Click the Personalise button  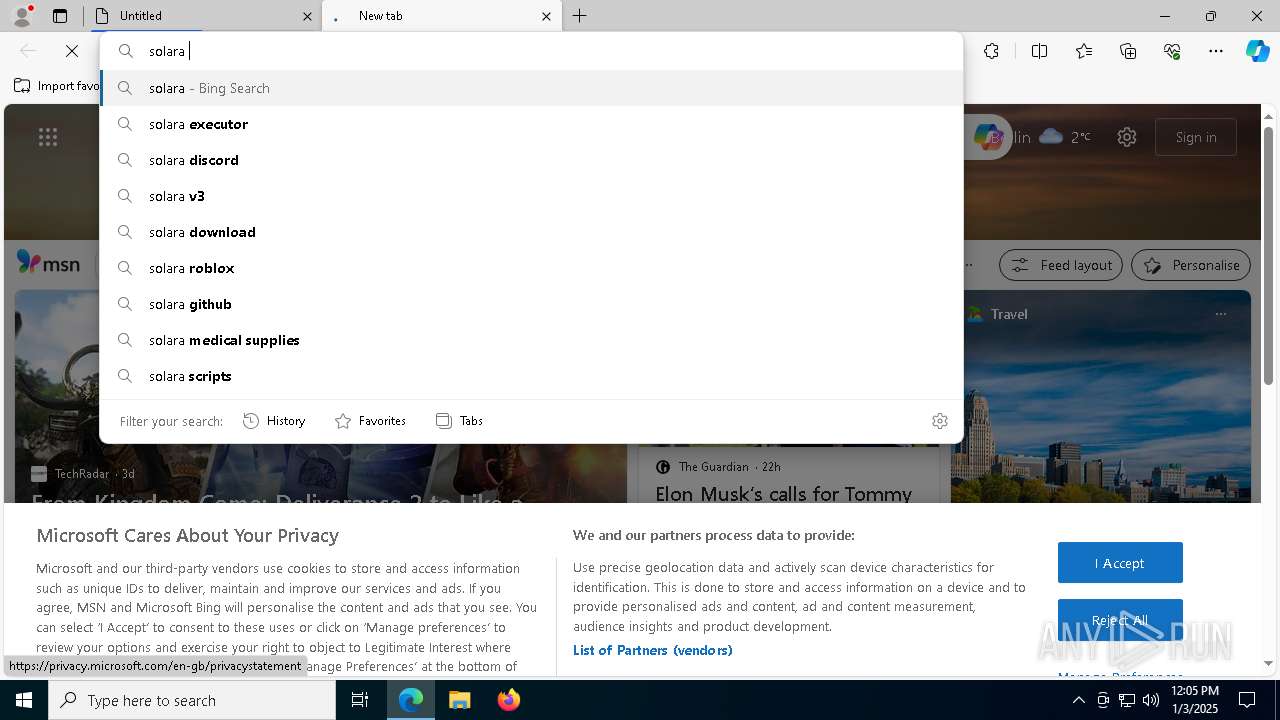pos(1191,265)
